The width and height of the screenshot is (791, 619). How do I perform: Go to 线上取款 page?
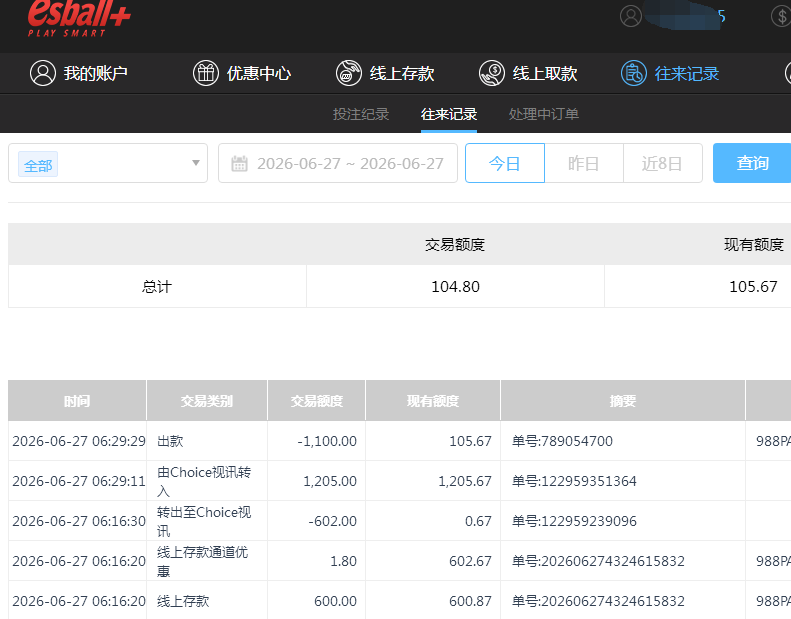(528, 73)
